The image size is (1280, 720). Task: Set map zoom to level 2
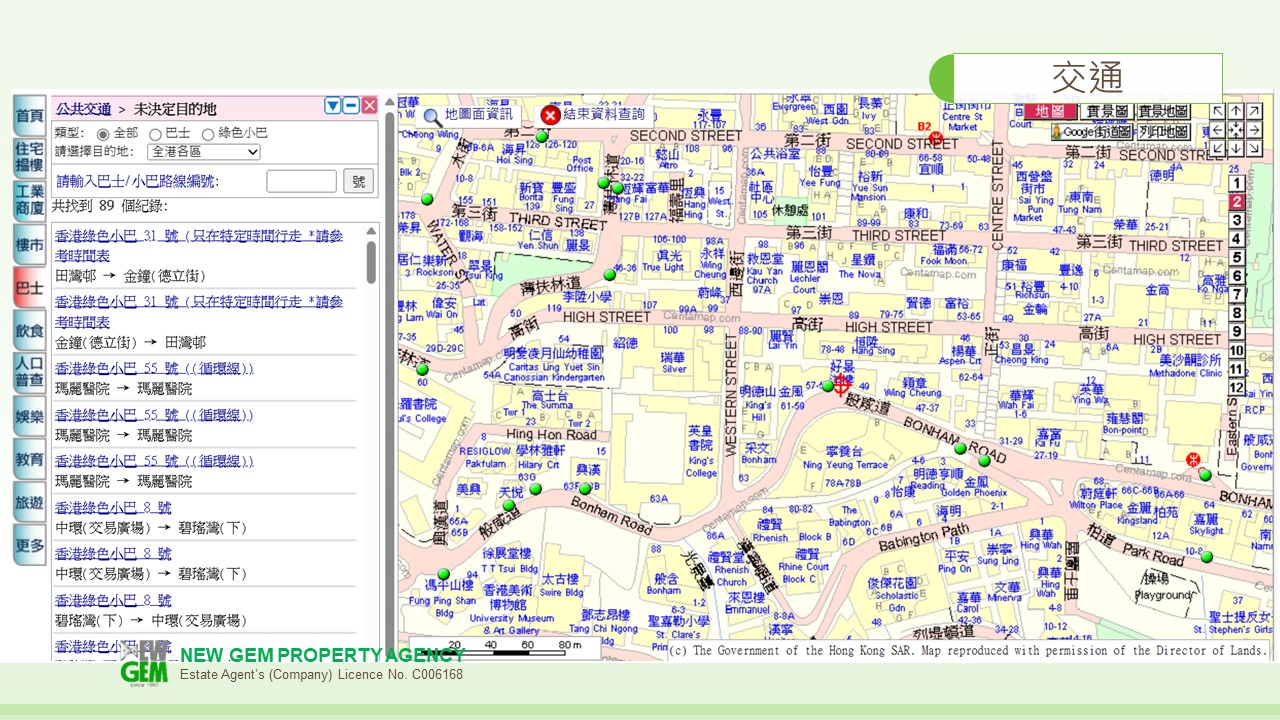point(1236,202)
